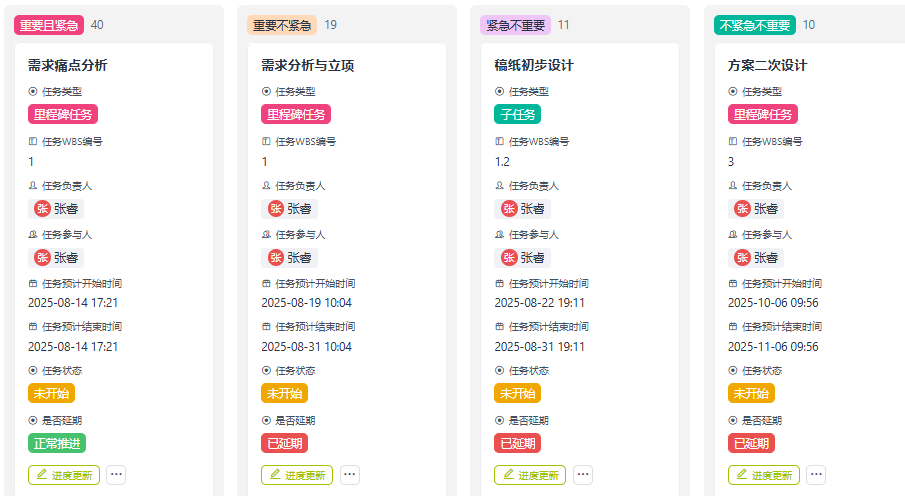Click 张睿 participant avatar in 需求分析与立项 card
905x496 pixels.
(275, 257)
